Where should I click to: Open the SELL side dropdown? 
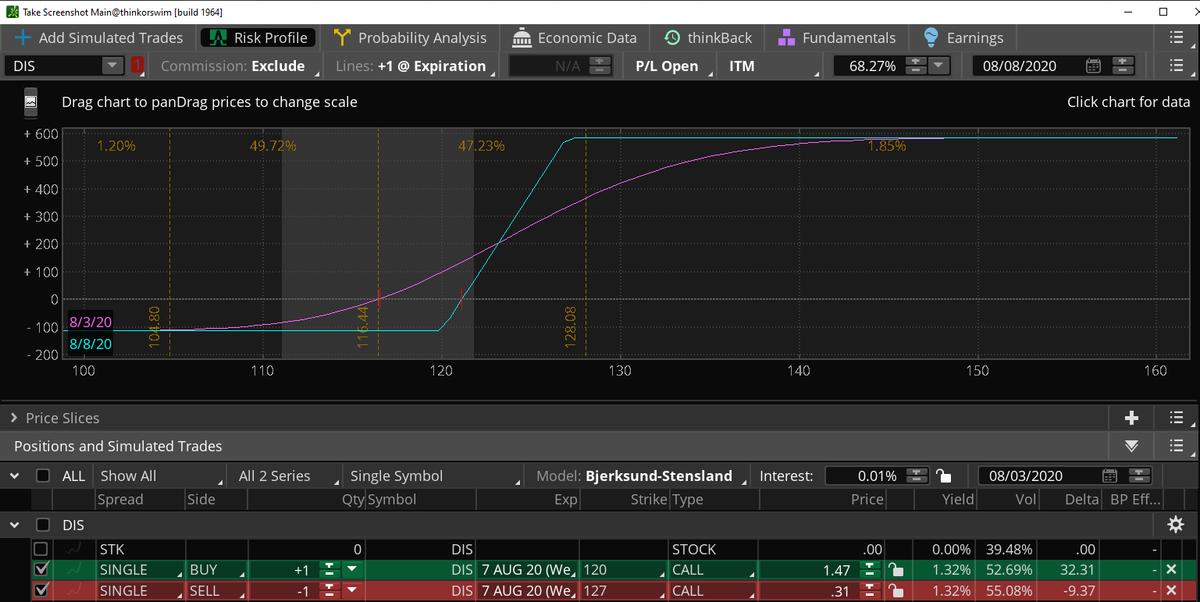pyautogui.click(x=216, y=591)
